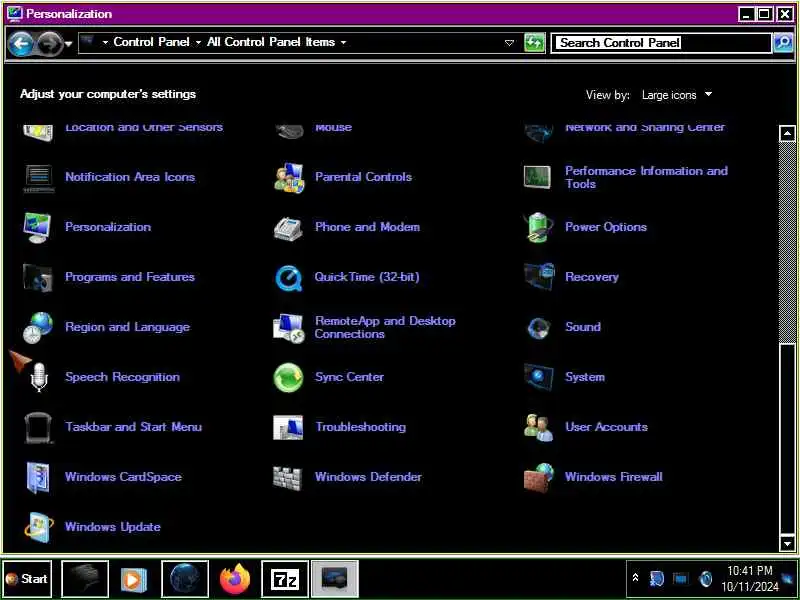The height and width of the screenshot is (600, 800).
Task: Click the System icon
Action: 539,377
